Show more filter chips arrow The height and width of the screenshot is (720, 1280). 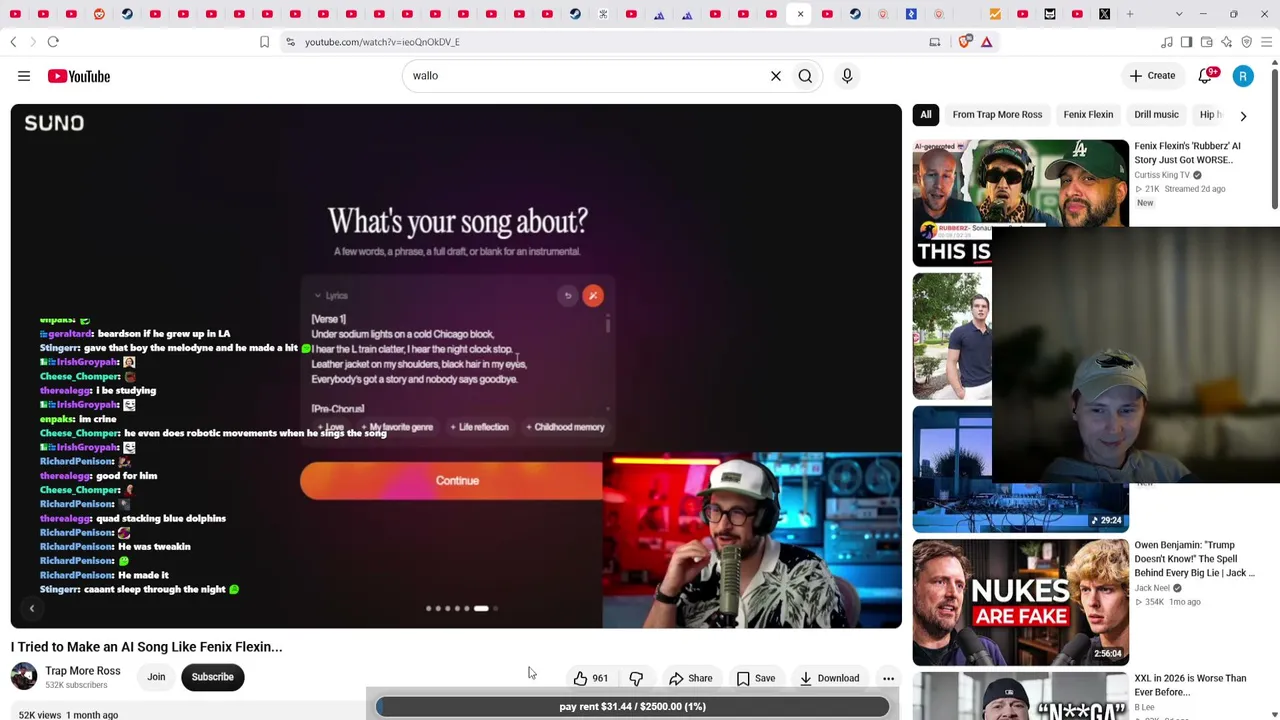point(1243,116)
